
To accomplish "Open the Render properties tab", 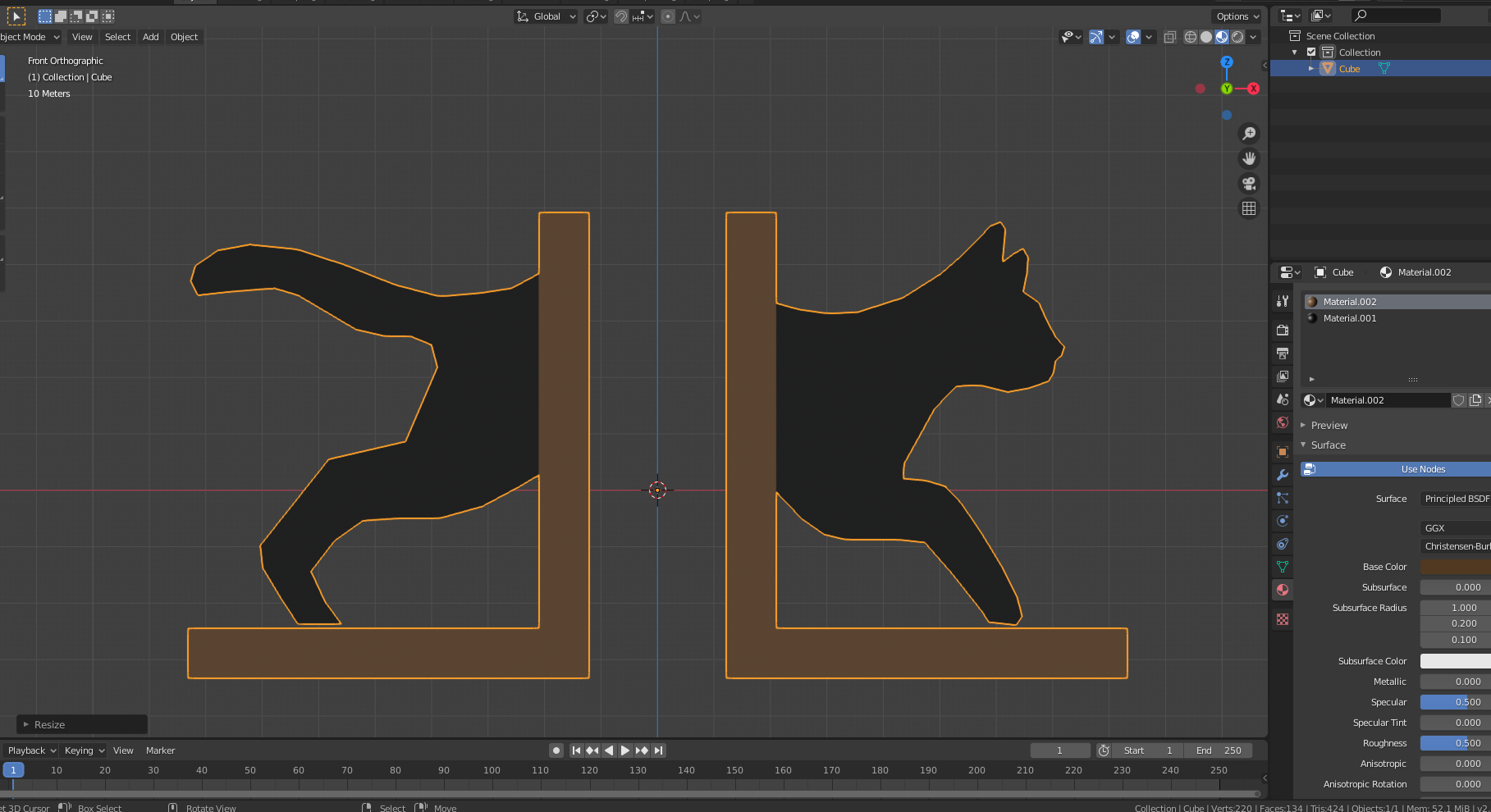I will 1283,331.
